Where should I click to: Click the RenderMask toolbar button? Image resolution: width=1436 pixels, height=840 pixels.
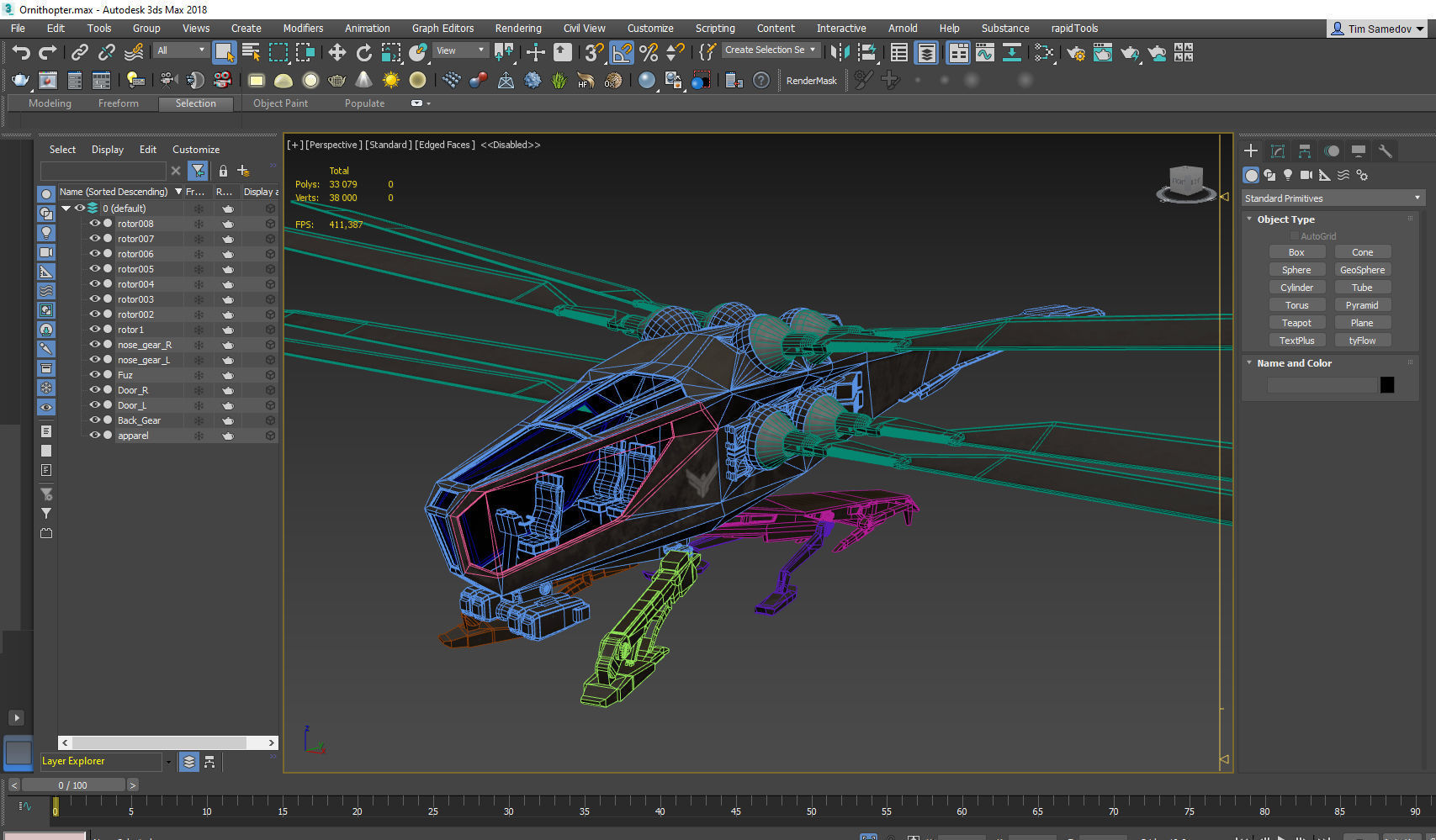[811, 81]
